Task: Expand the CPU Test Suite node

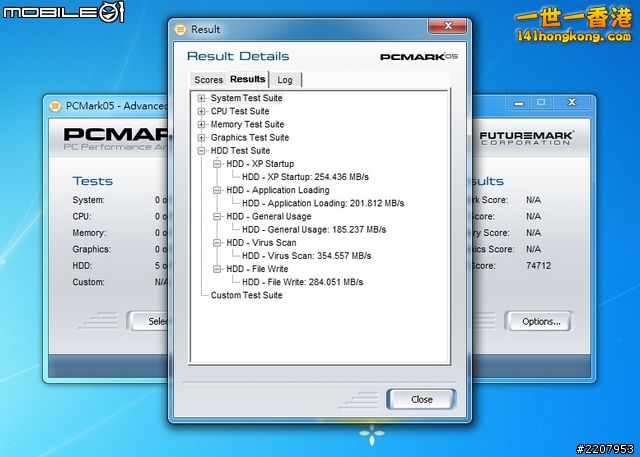Action: tap(202, 111)
